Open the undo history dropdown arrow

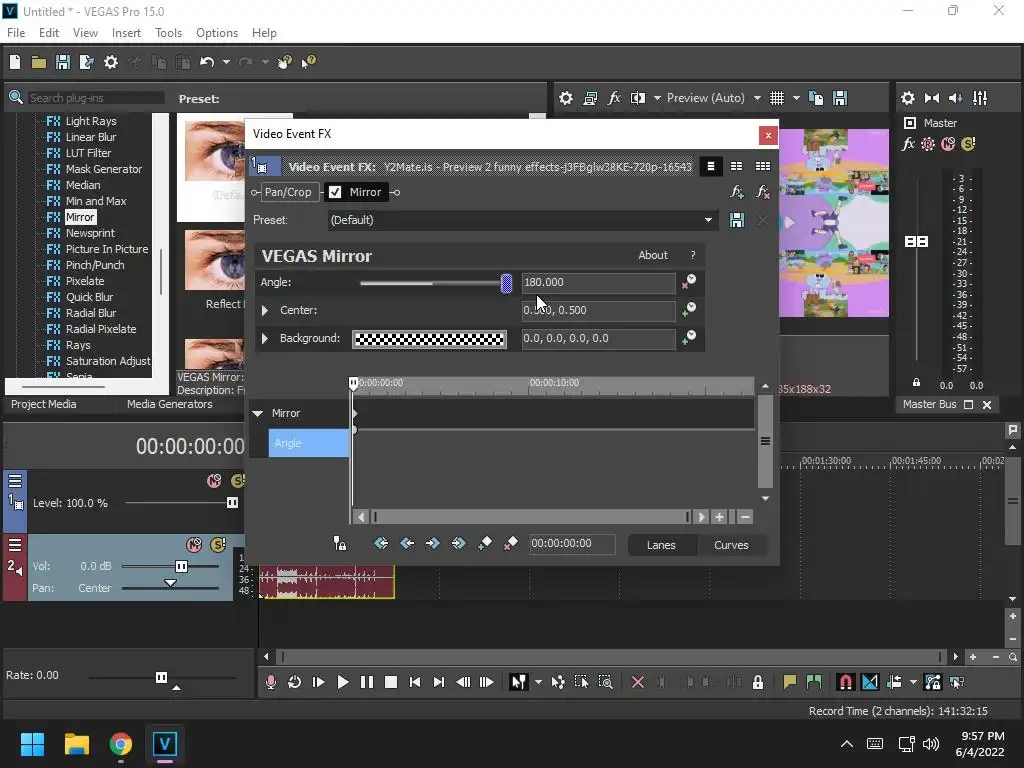click(x=226, y=62)
